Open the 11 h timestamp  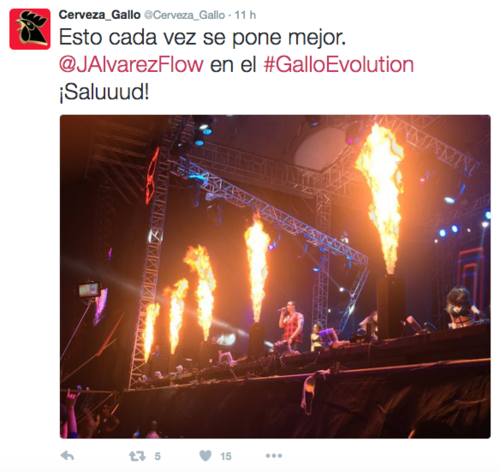[245, 15]
